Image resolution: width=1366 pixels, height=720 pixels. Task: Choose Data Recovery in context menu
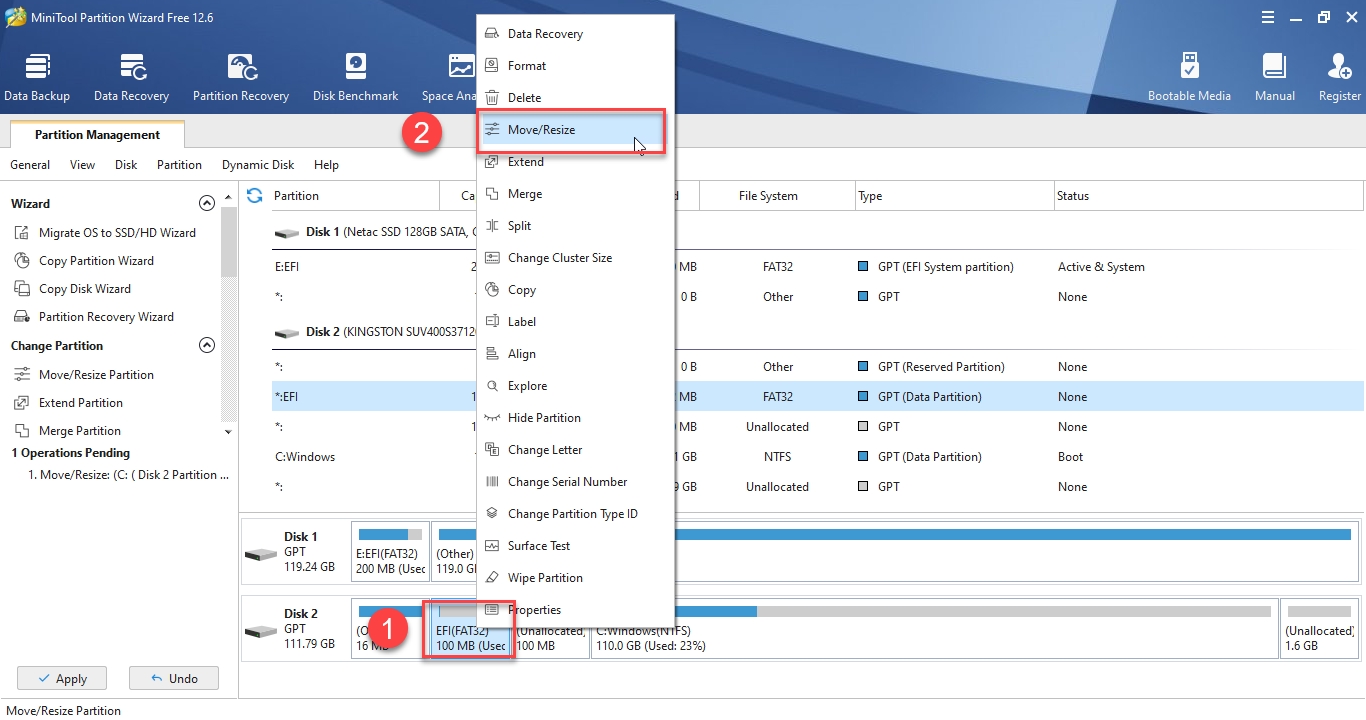point(575,34)
